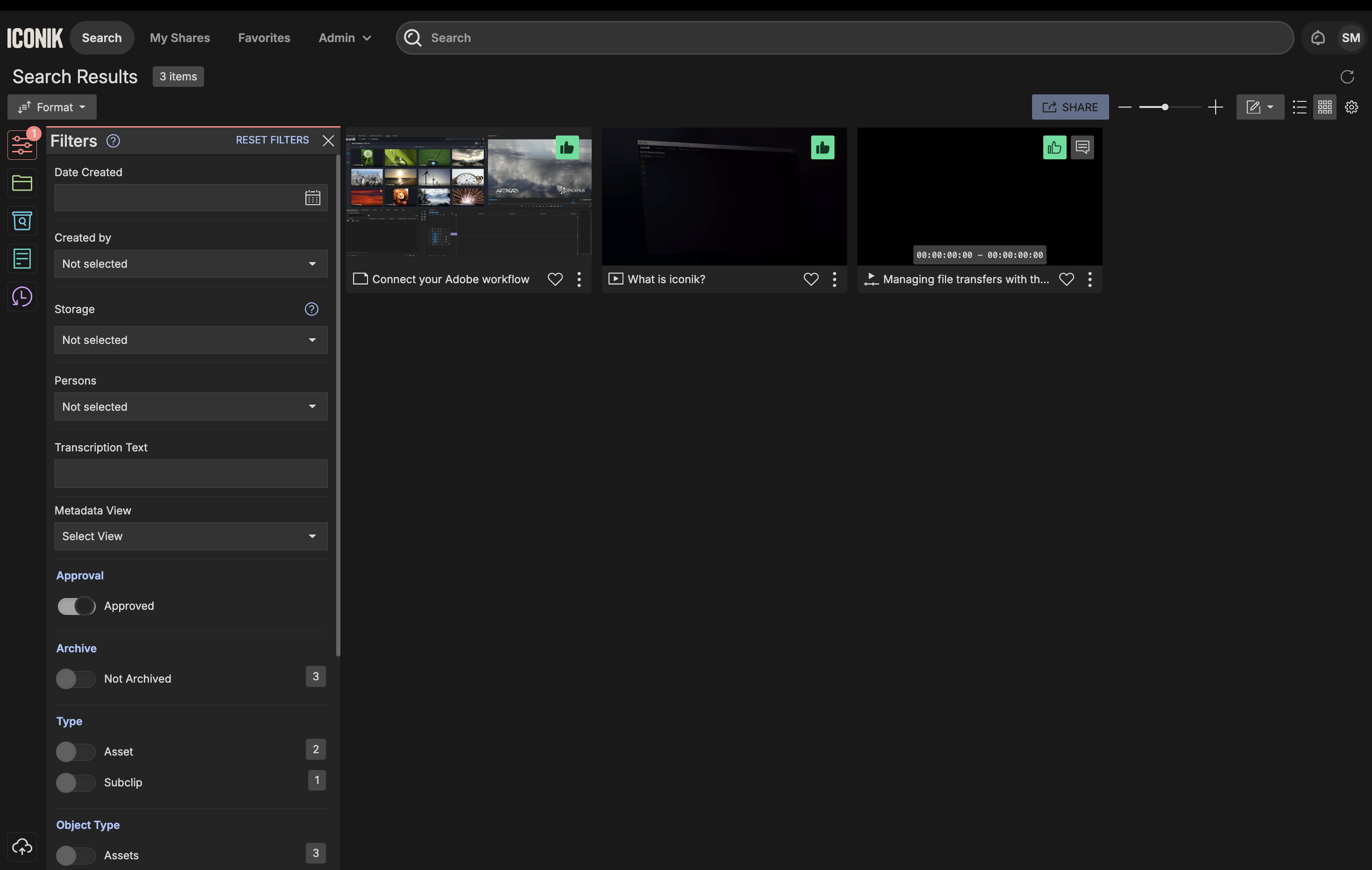
Task: Open the saved searches sidebar icon
Action: point(21,221)
